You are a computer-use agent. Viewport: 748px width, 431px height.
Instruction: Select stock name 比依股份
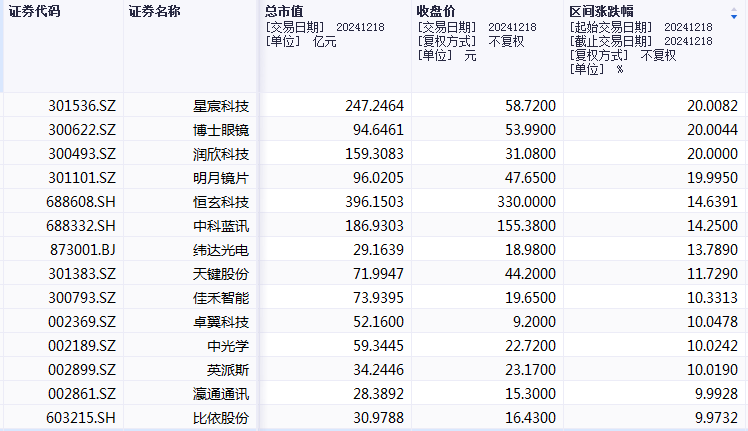[221, 418]
